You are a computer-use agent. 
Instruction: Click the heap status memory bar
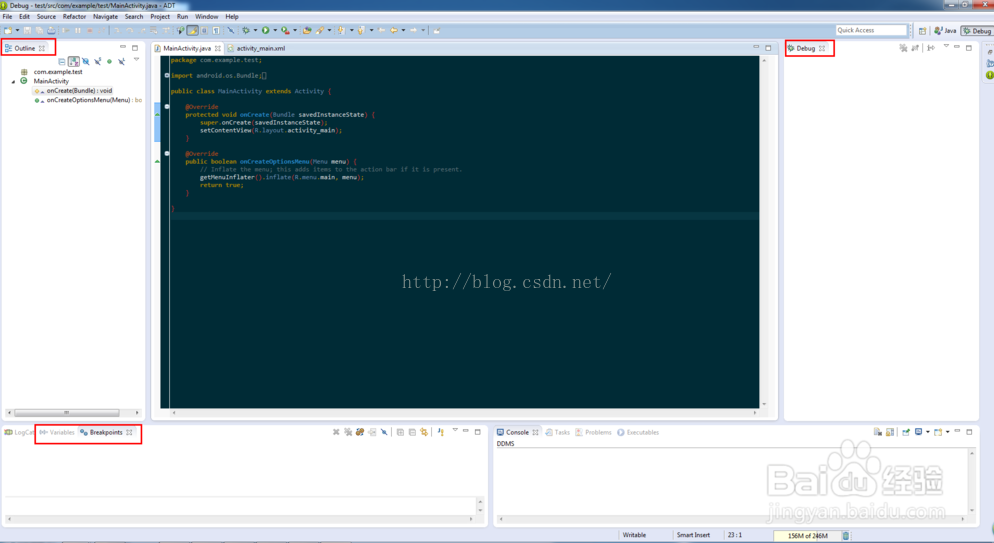tap(807, 535)
